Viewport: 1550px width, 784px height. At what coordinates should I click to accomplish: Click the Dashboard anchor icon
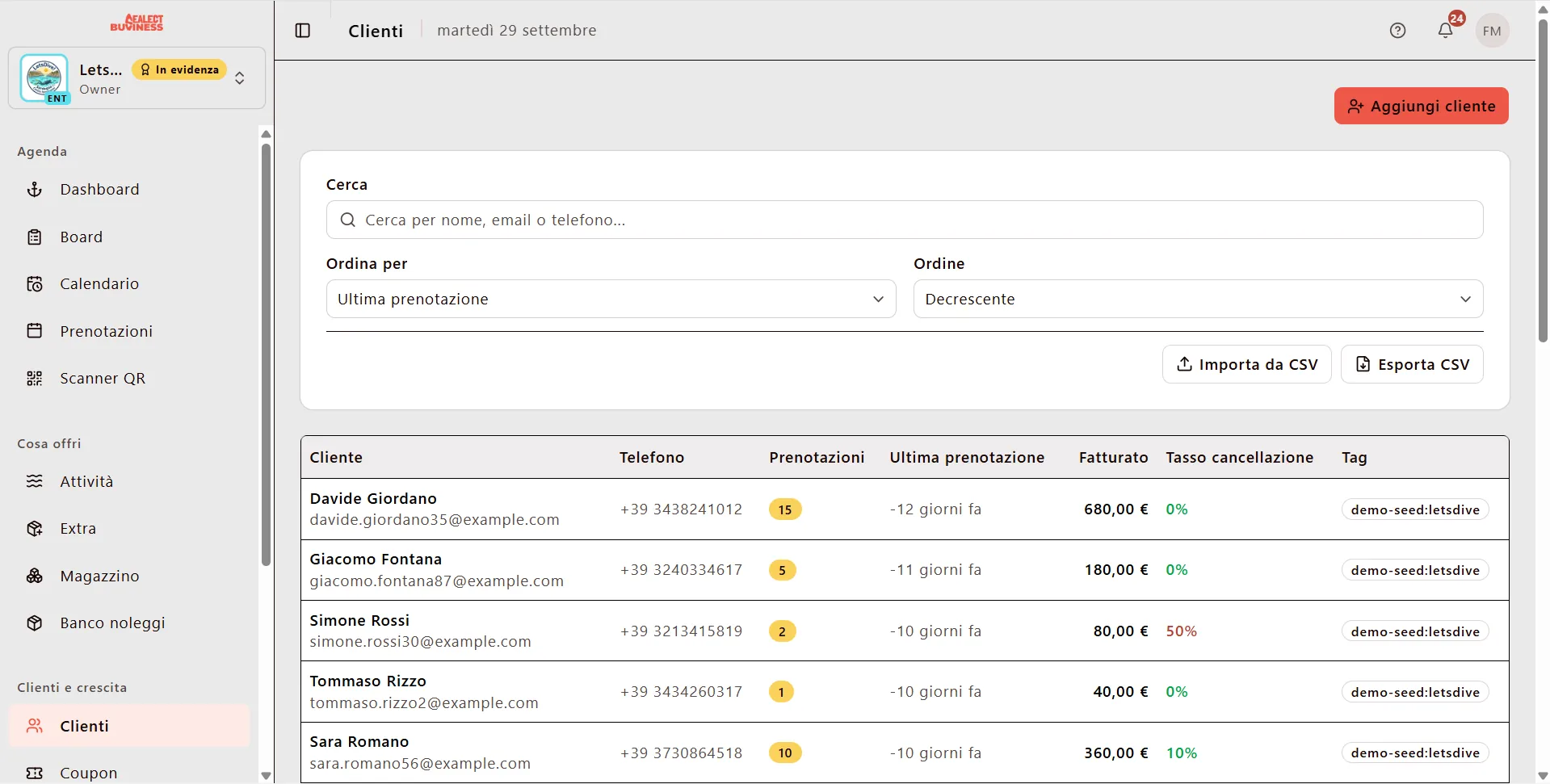click(x=35, y=190)
